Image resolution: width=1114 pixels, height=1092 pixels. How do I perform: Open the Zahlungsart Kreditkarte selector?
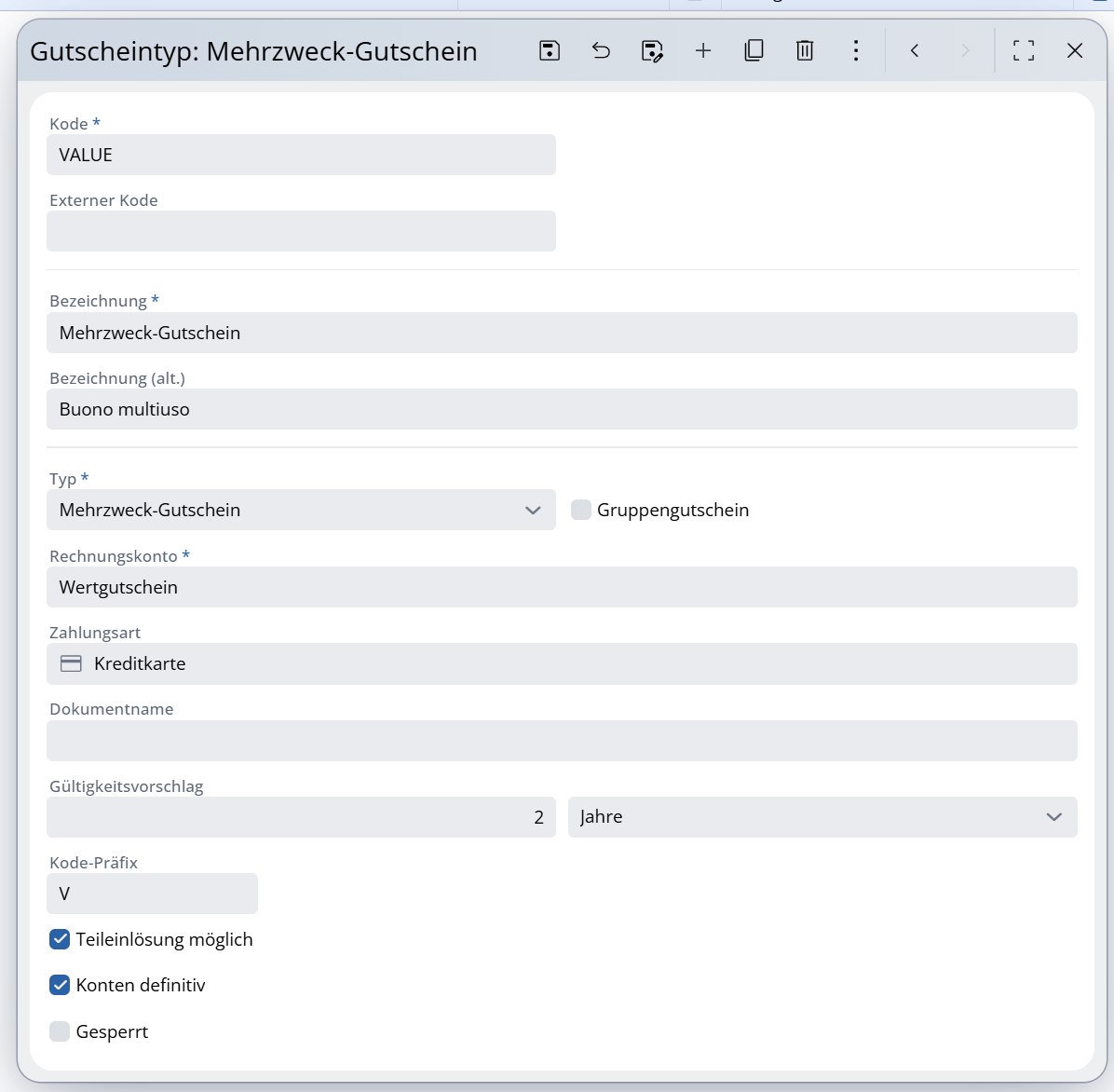pos(562,663)
